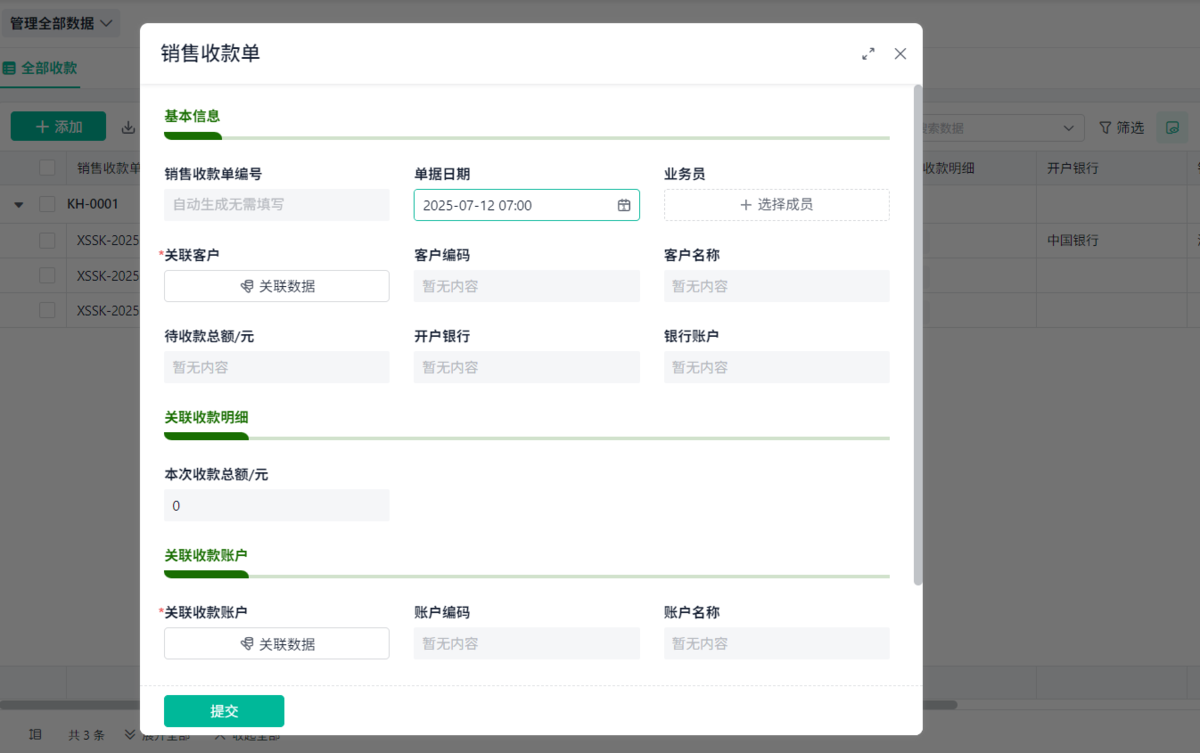This screenshot has height=753, width=1200.
Task: Click the 账户编码 field
Action: [527, 644]
